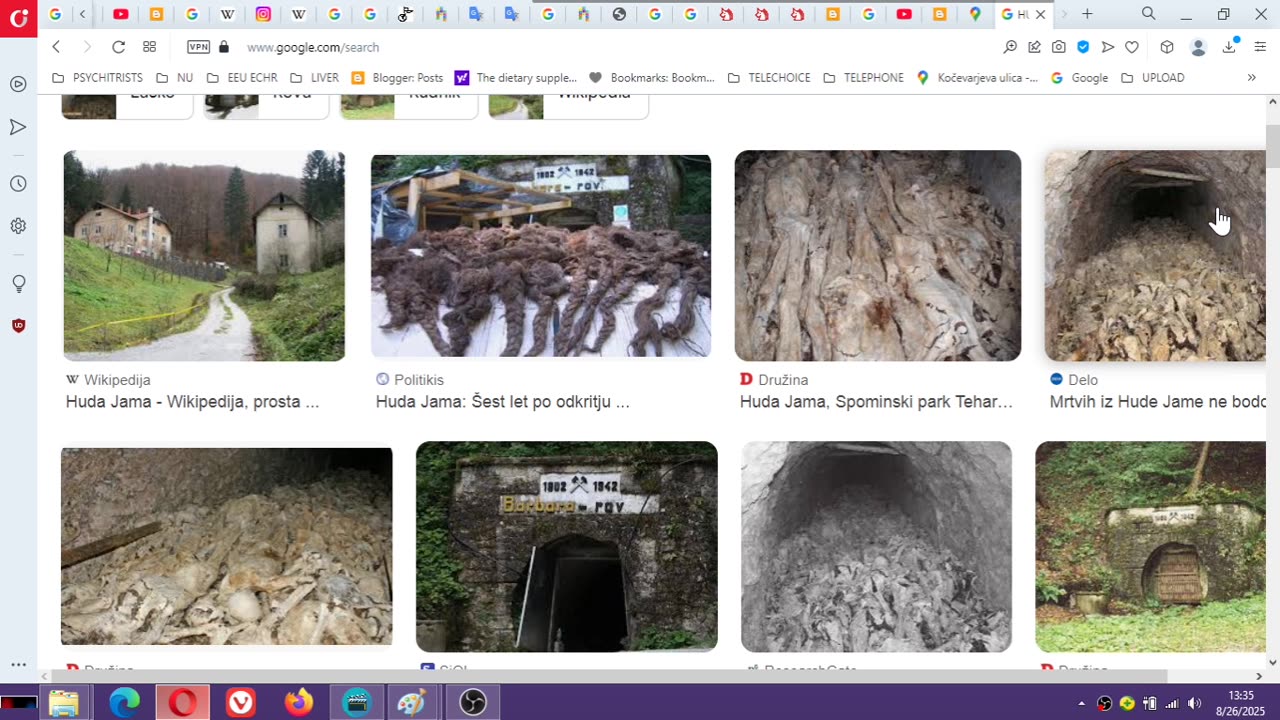Open the blue ad blocker shield
The image size is (1280, 720).
click(1083, 47)
